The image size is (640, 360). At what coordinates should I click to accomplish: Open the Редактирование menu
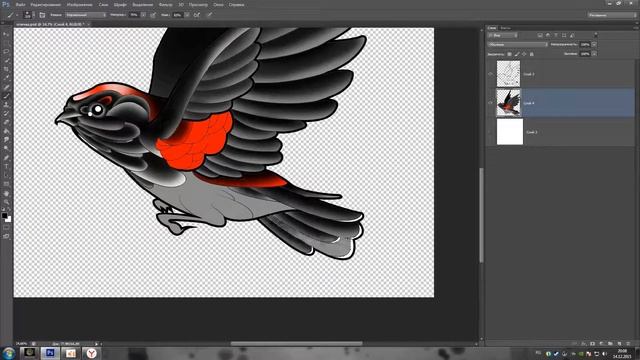click(45, 5)
